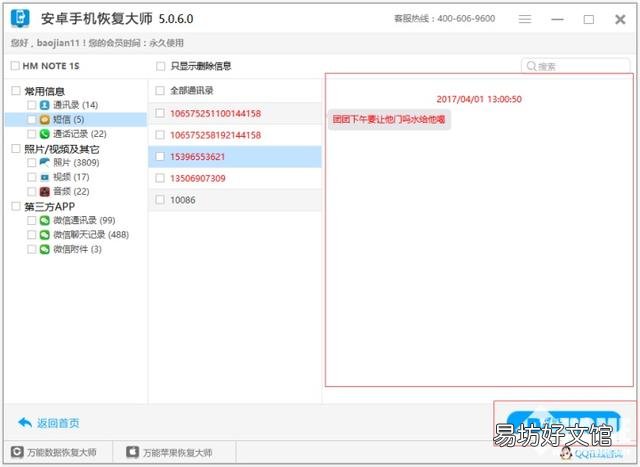This screenshot has width=640, height=467.
Task: Enable 只显示删除信息 checkbox
Action: (x=161, y=66)
